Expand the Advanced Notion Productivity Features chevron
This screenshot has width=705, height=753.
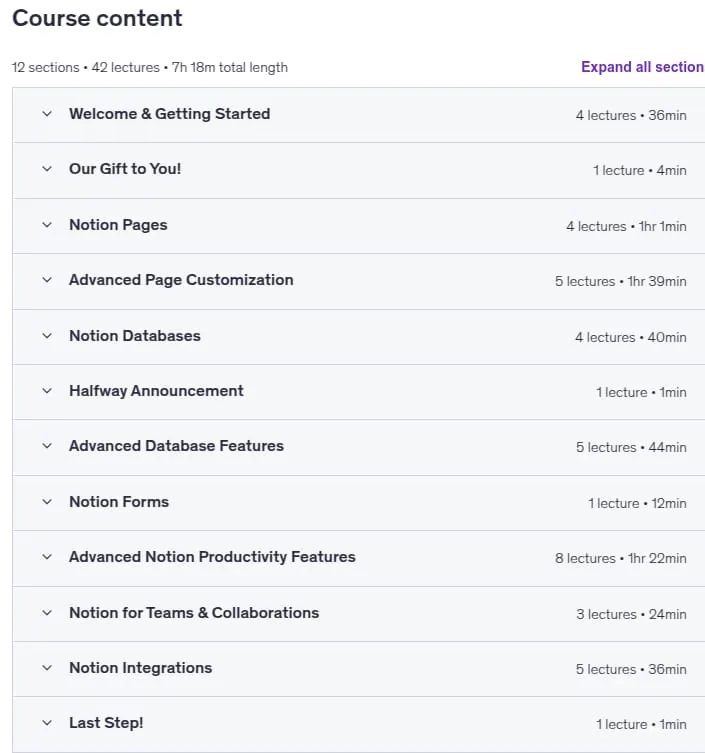[47, 557]
